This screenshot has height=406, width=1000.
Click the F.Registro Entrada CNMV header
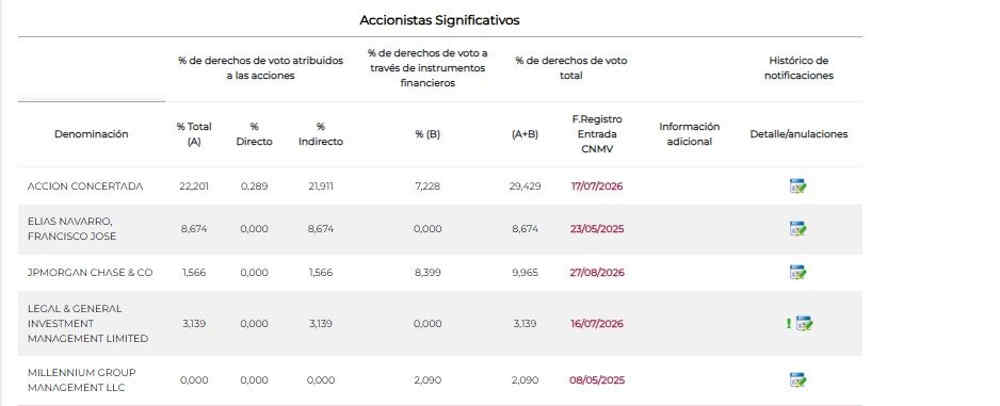click(x=598, y=134)
